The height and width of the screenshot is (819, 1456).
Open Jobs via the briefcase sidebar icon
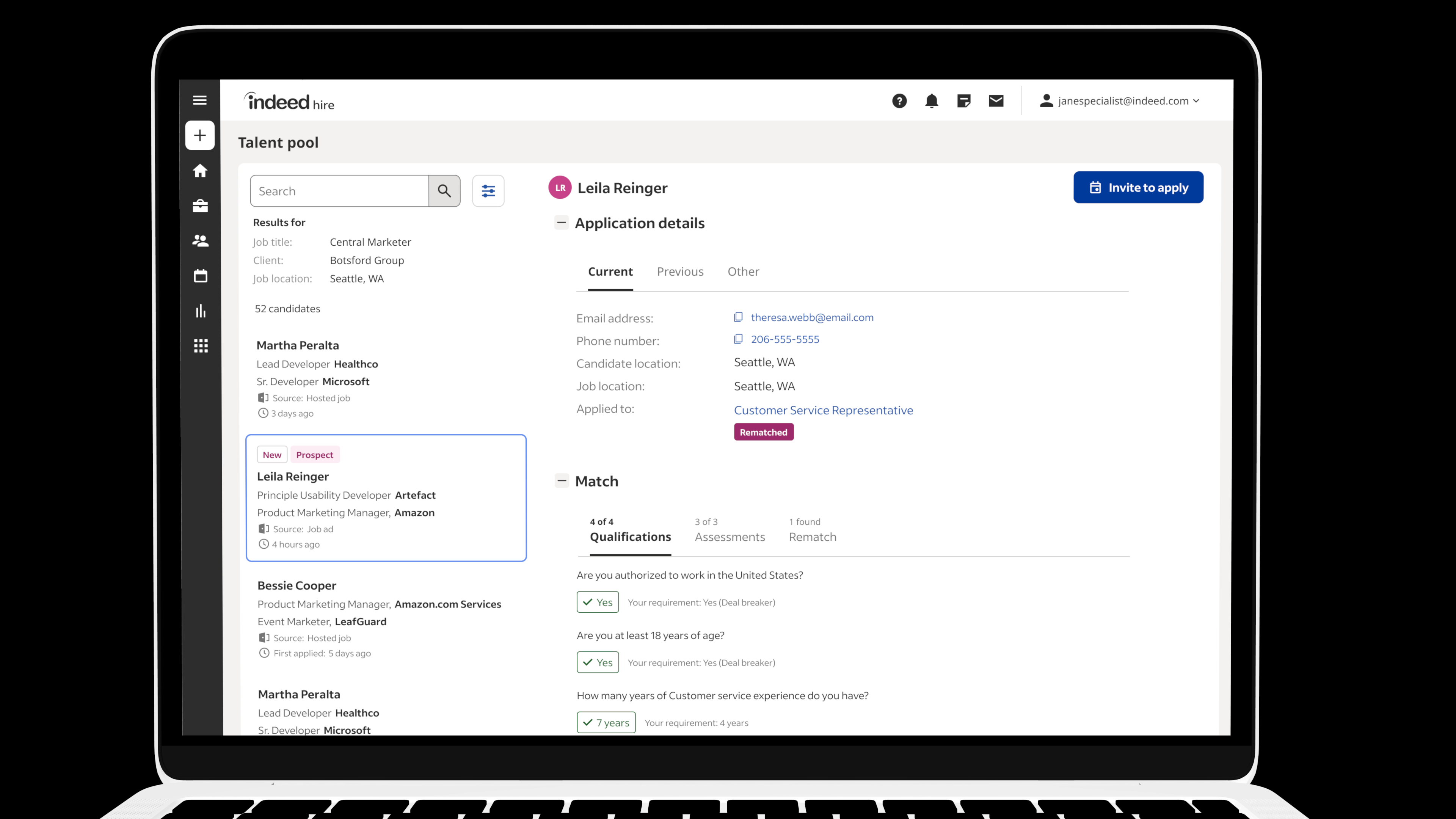[200, 206]
